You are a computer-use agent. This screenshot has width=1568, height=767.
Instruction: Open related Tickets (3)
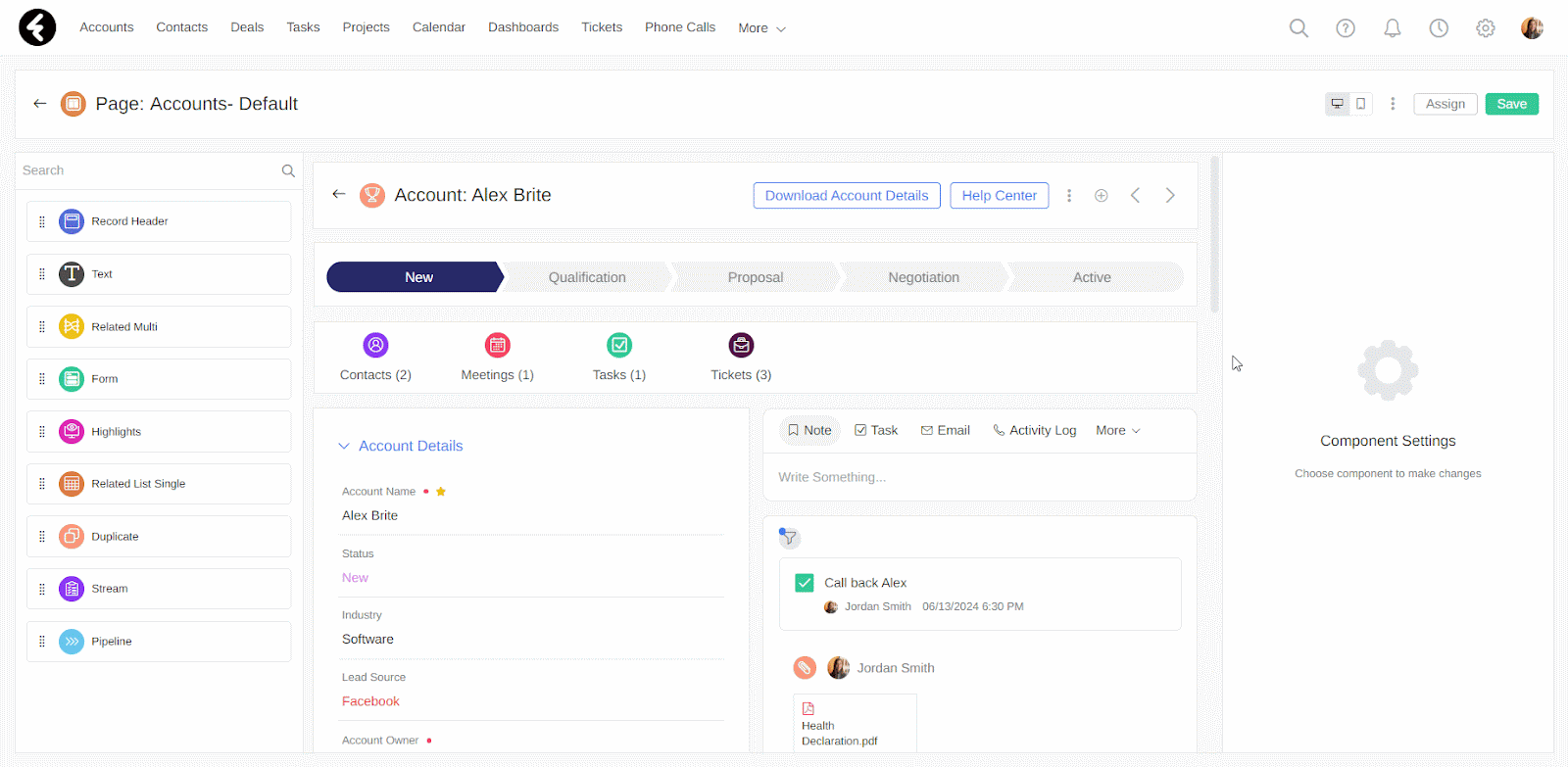741,358
